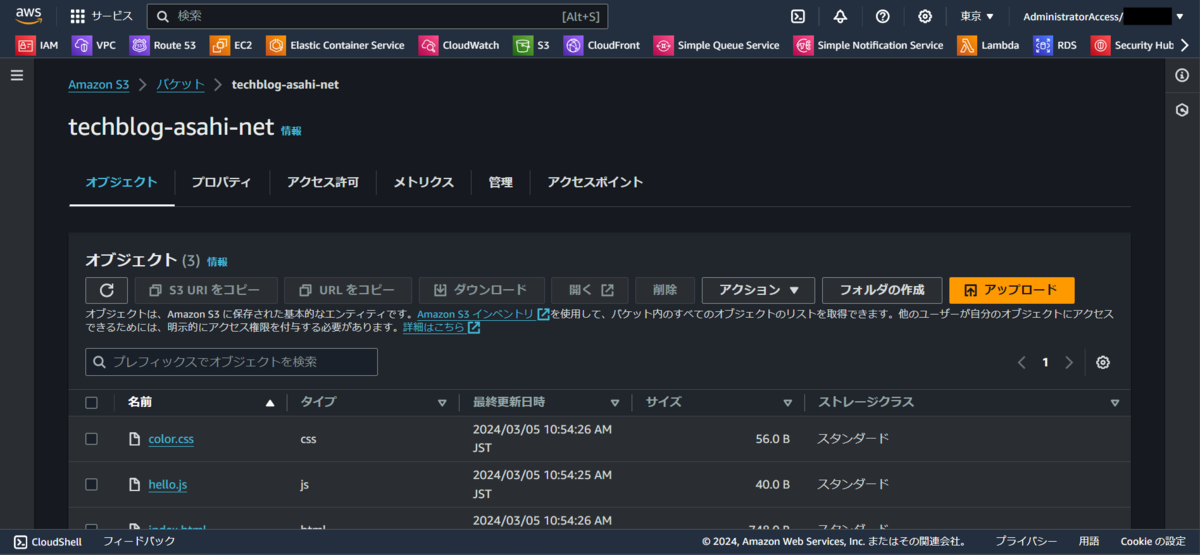Open バケット breadcrumb link
The width and height of the screenshot is (1200, 555).
click(x=180, y=85)
